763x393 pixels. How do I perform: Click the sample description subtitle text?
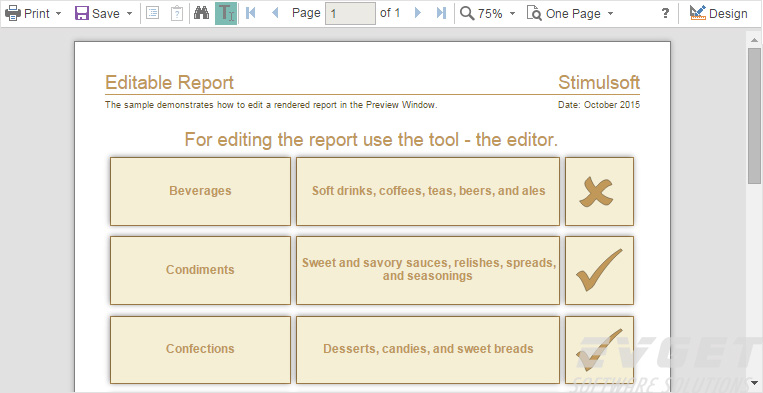(x=271, y=105)
